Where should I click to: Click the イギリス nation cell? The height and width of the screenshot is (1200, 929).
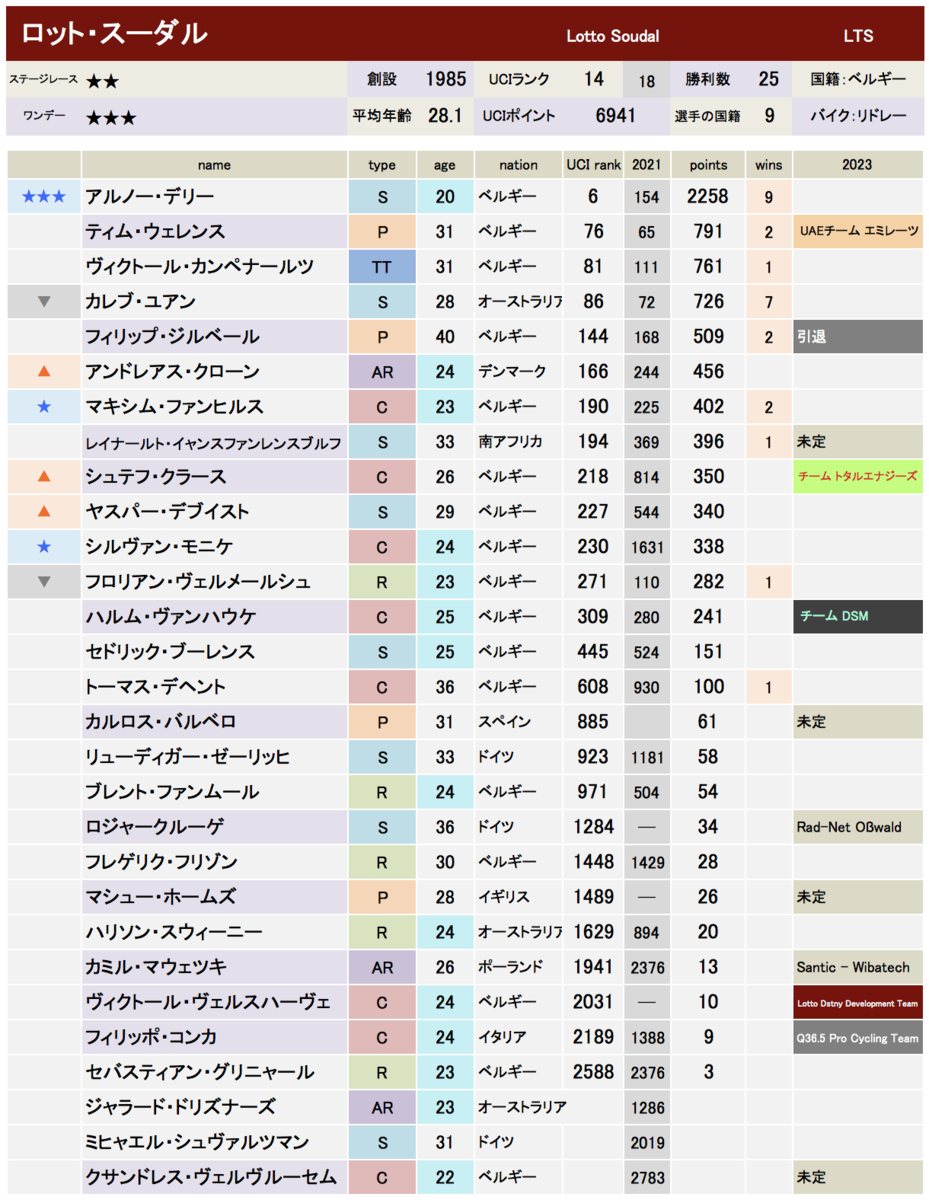[x=518, y=897]
